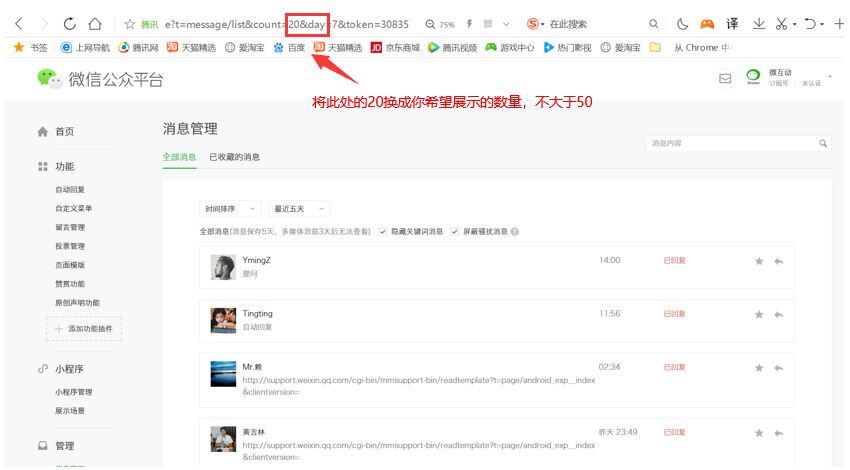Click the search magnifier in browser toolbar
The image size is (850, 470).
click(654, 24)
